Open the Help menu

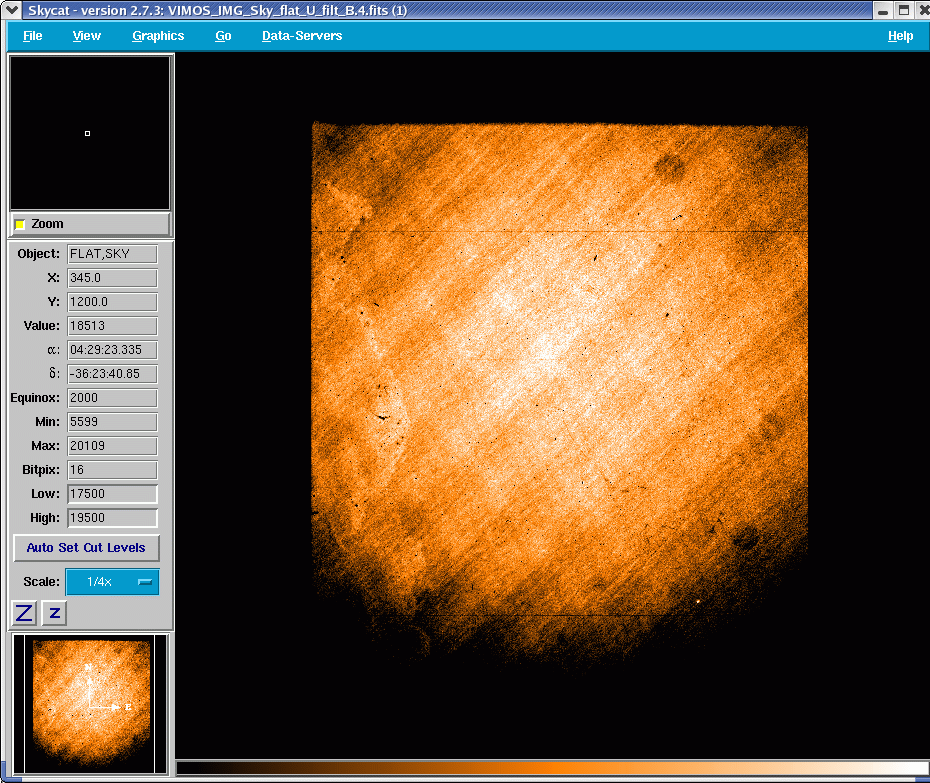(x=900, y=36)
